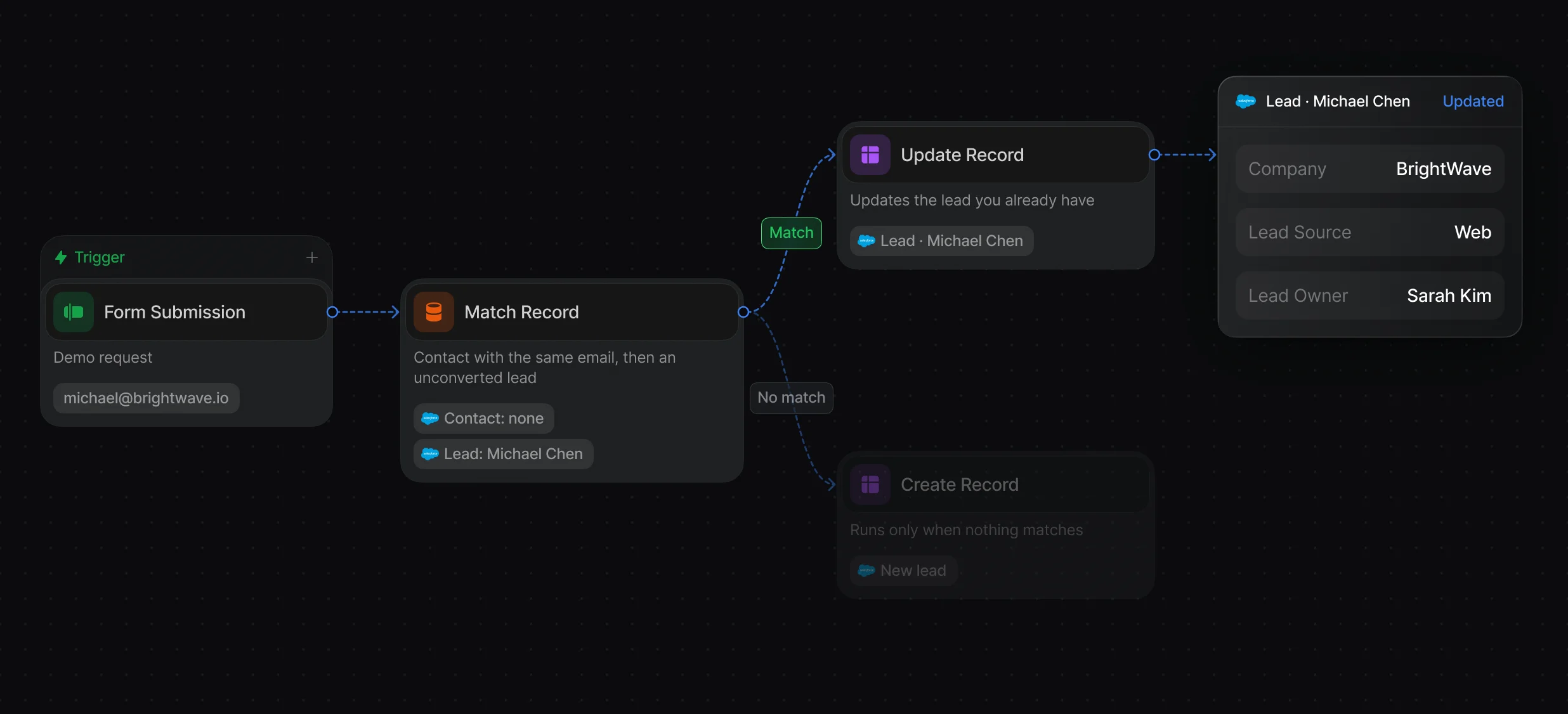Image resolution: width=1568 pixels, height=714 pixels.
Task: Select the Match Record node title
Action: coord(521,312)
